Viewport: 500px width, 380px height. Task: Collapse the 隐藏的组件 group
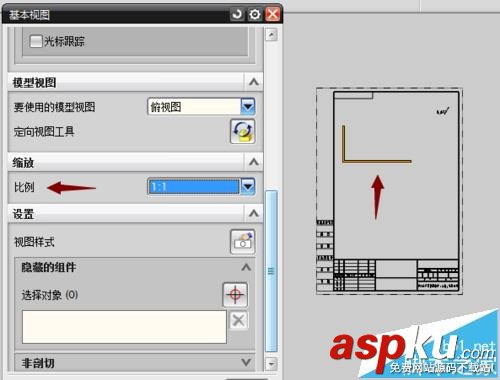coord(246,267)
